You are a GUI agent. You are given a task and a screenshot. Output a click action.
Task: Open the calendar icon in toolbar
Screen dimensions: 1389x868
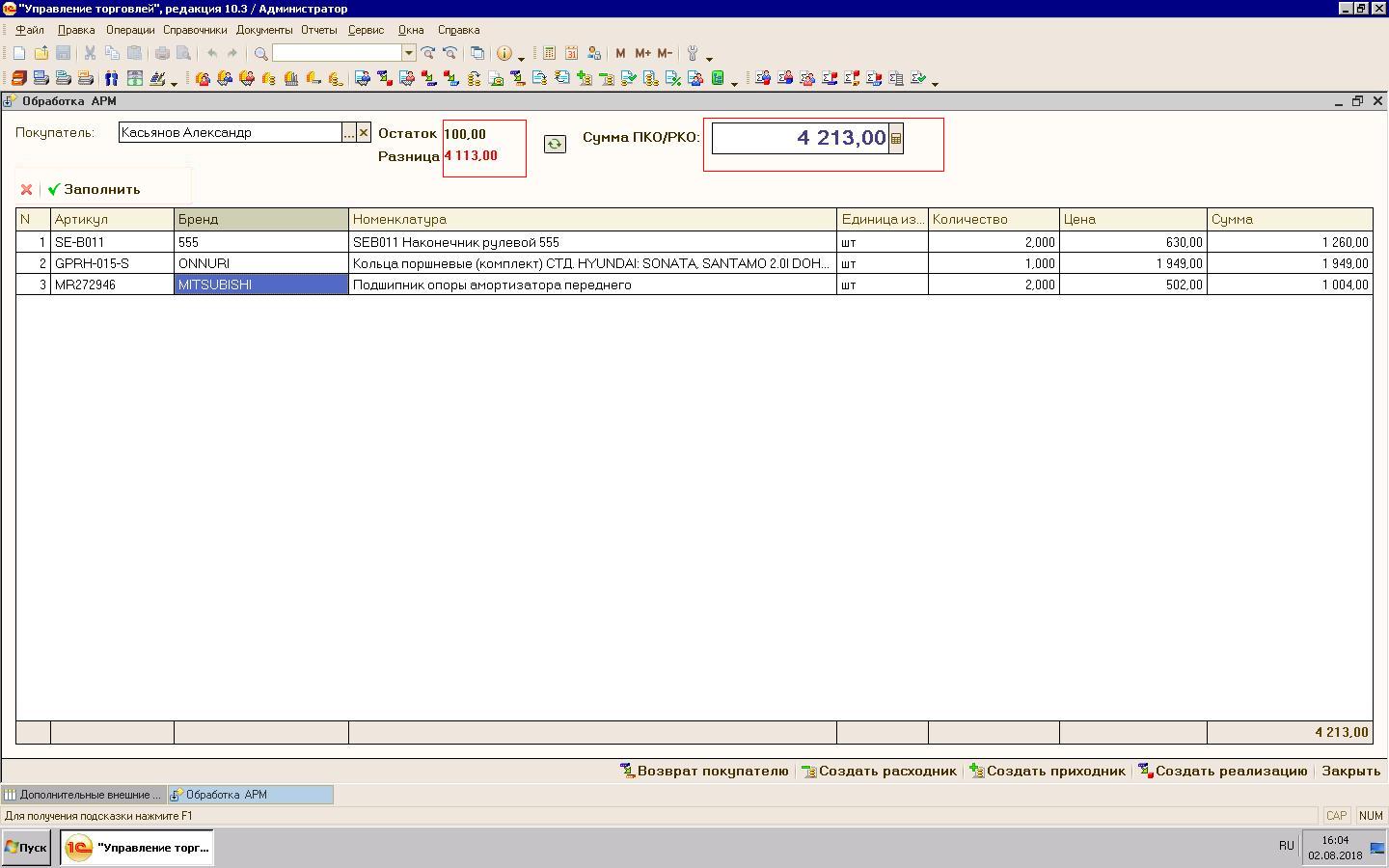571,54
